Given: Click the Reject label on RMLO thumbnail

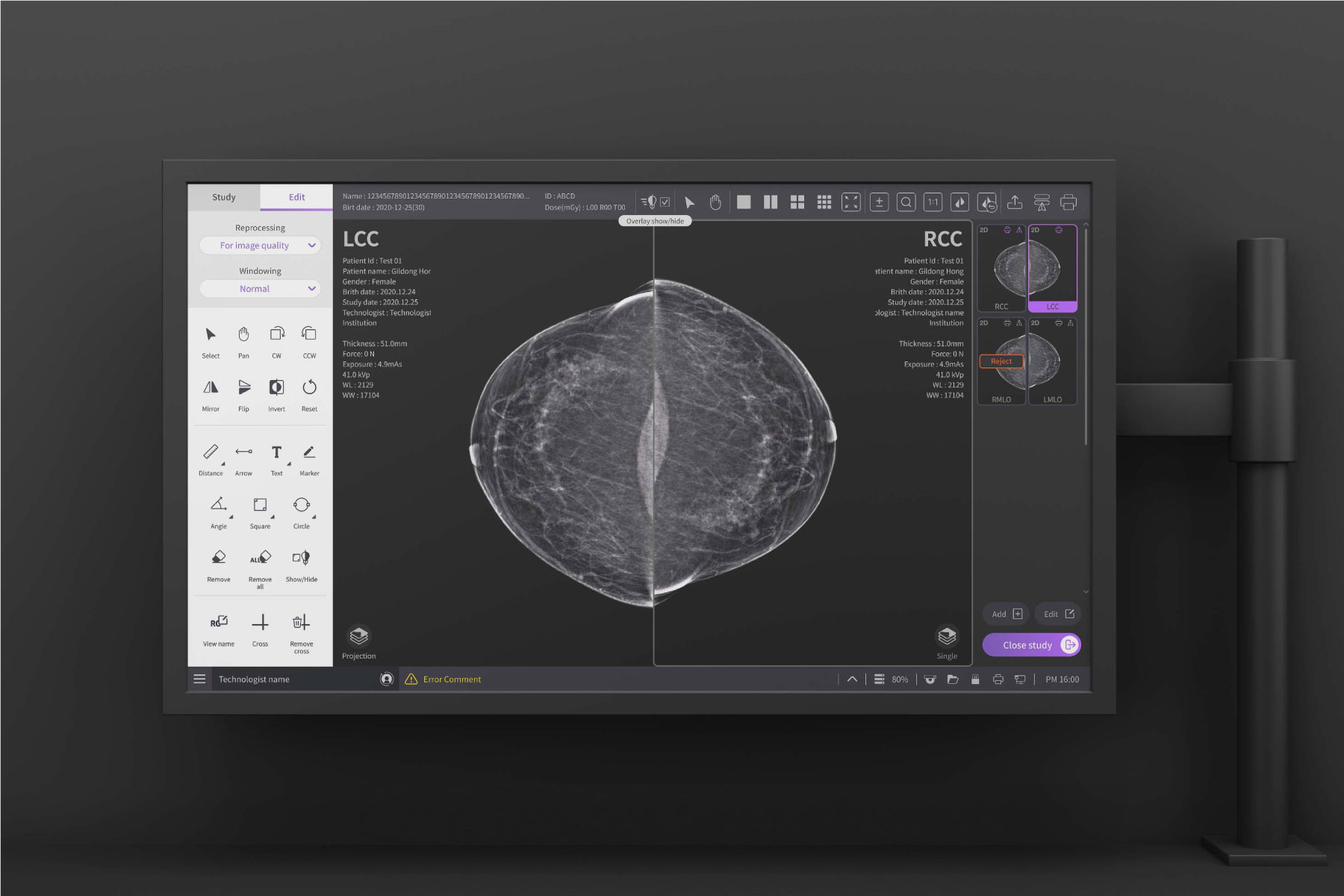Looking at the screenshot, I should pyautogui.click(x=1001, y=361).
